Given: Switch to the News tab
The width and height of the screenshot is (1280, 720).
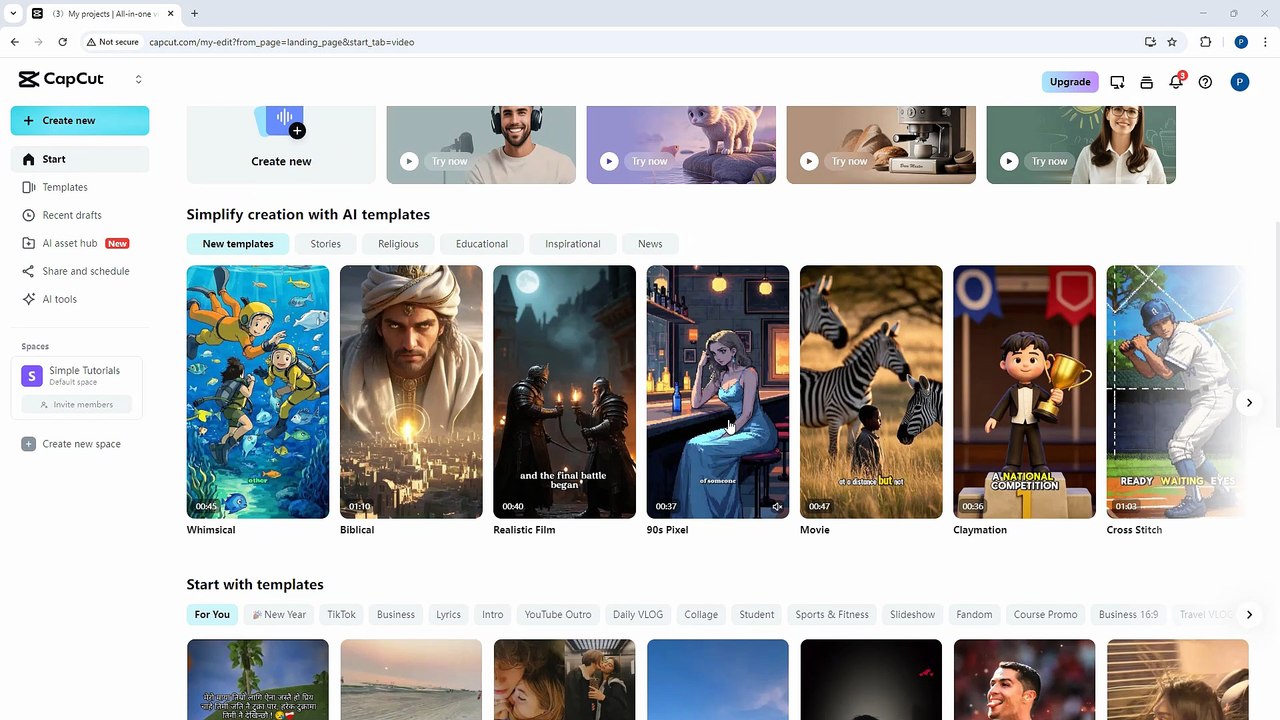Looking at the screenshot, I should tap(650, 244).
